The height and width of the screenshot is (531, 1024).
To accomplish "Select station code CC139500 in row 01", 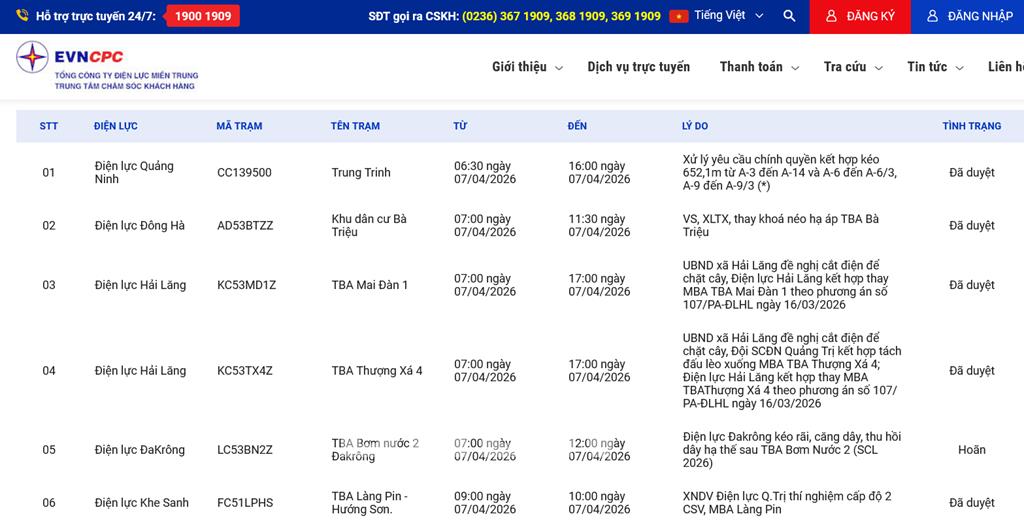I will pyautogui.click(x=244, y=173).
